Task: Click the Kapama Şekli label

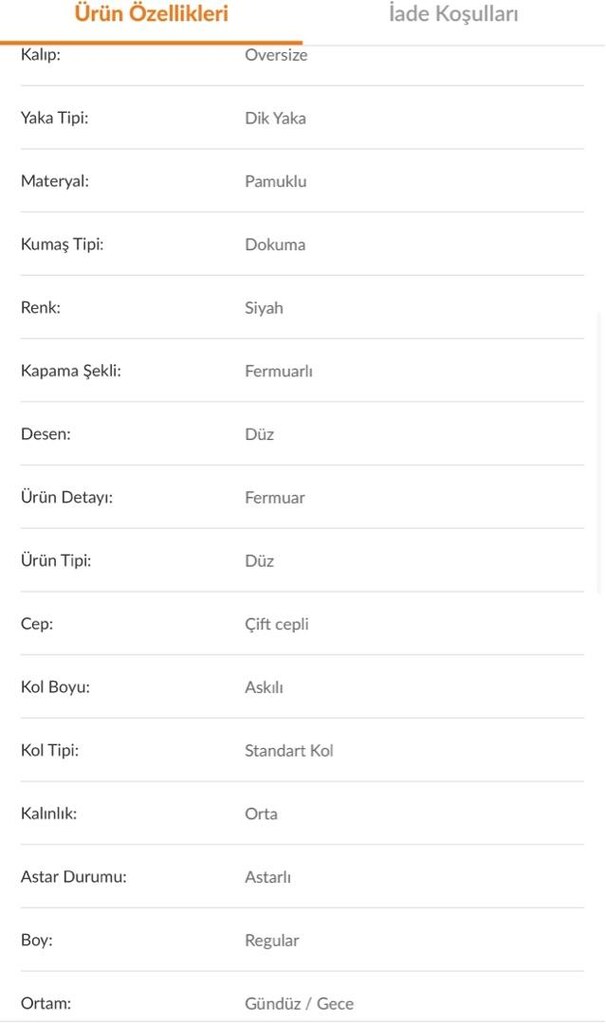Action: (x=71, y=371)
